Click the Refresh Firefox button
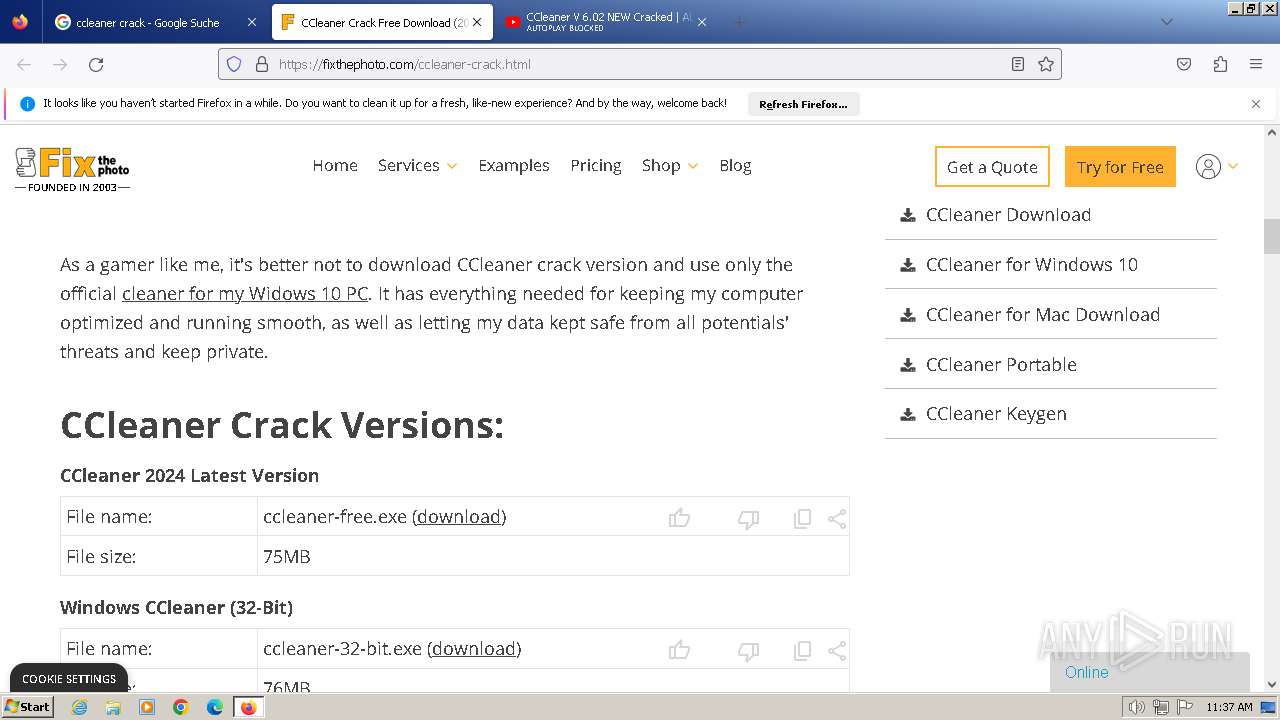This screenshot has width=1280, height=720. 803,104
